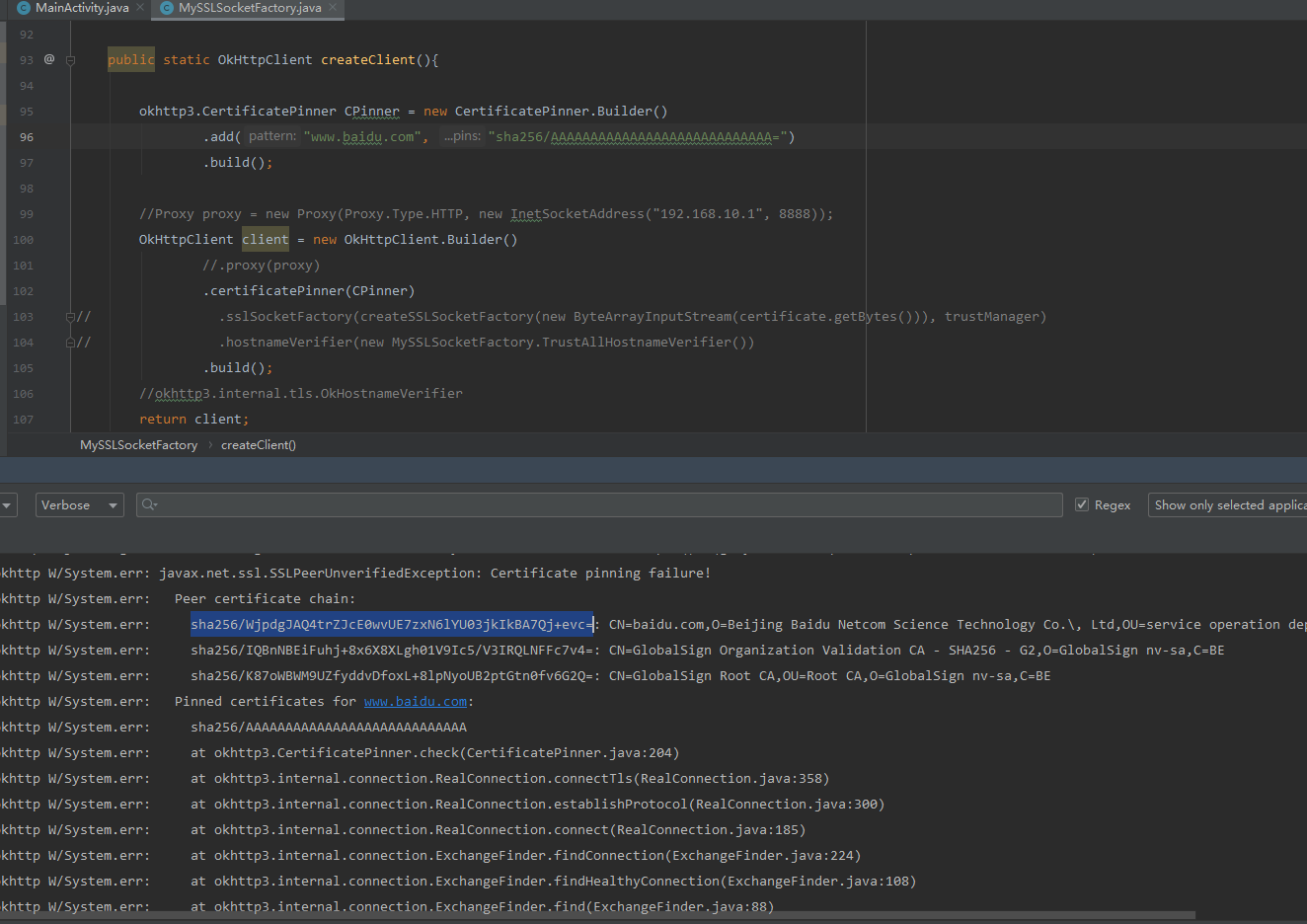The width and height of the screenshot is (1307, 924).
Task: Click the highlighted client variable on line 100
Action: 266,240
